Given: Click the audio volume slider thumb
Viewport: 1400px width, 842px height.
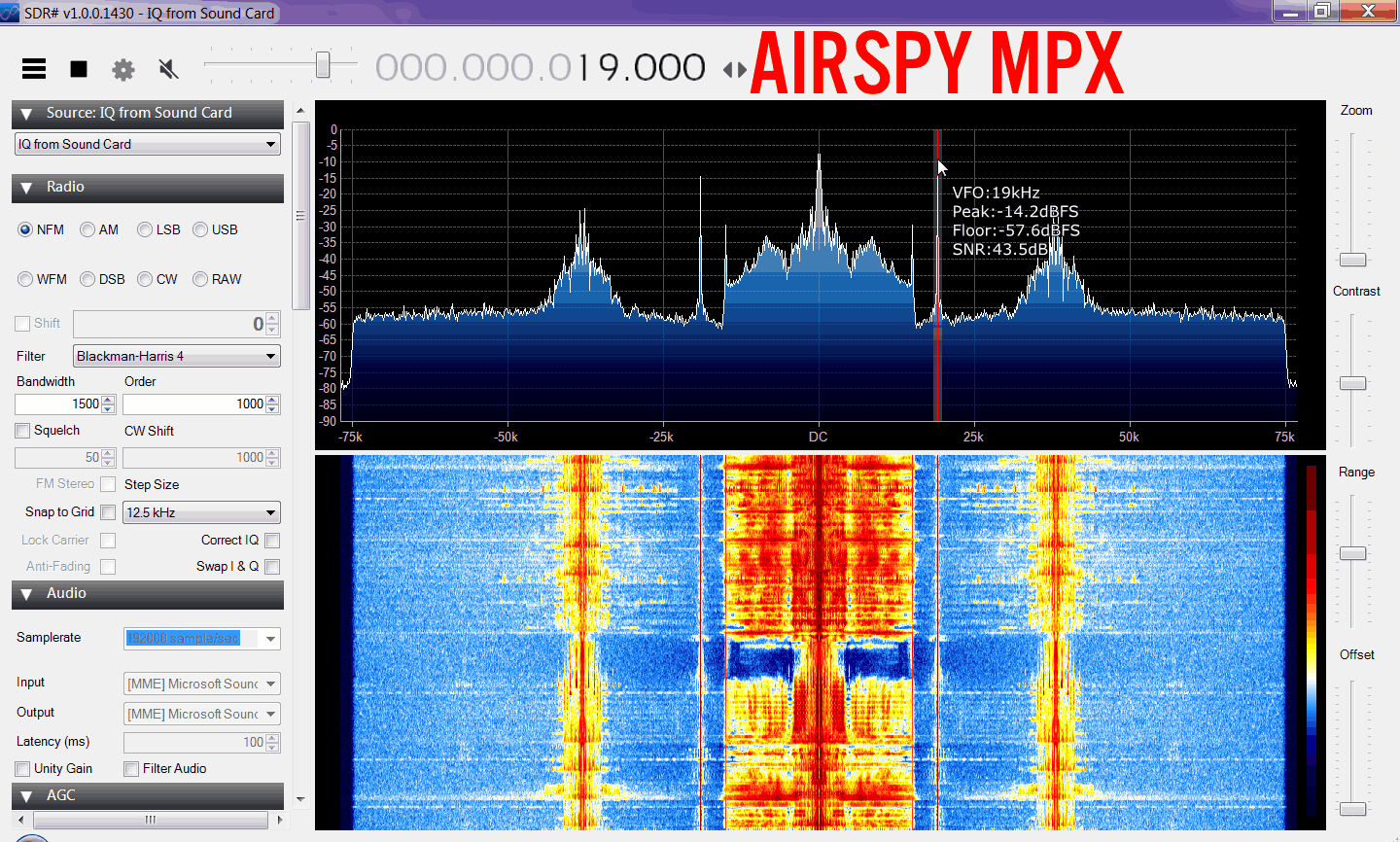Looking at the screenshot, I should click(x=323, y=65).
